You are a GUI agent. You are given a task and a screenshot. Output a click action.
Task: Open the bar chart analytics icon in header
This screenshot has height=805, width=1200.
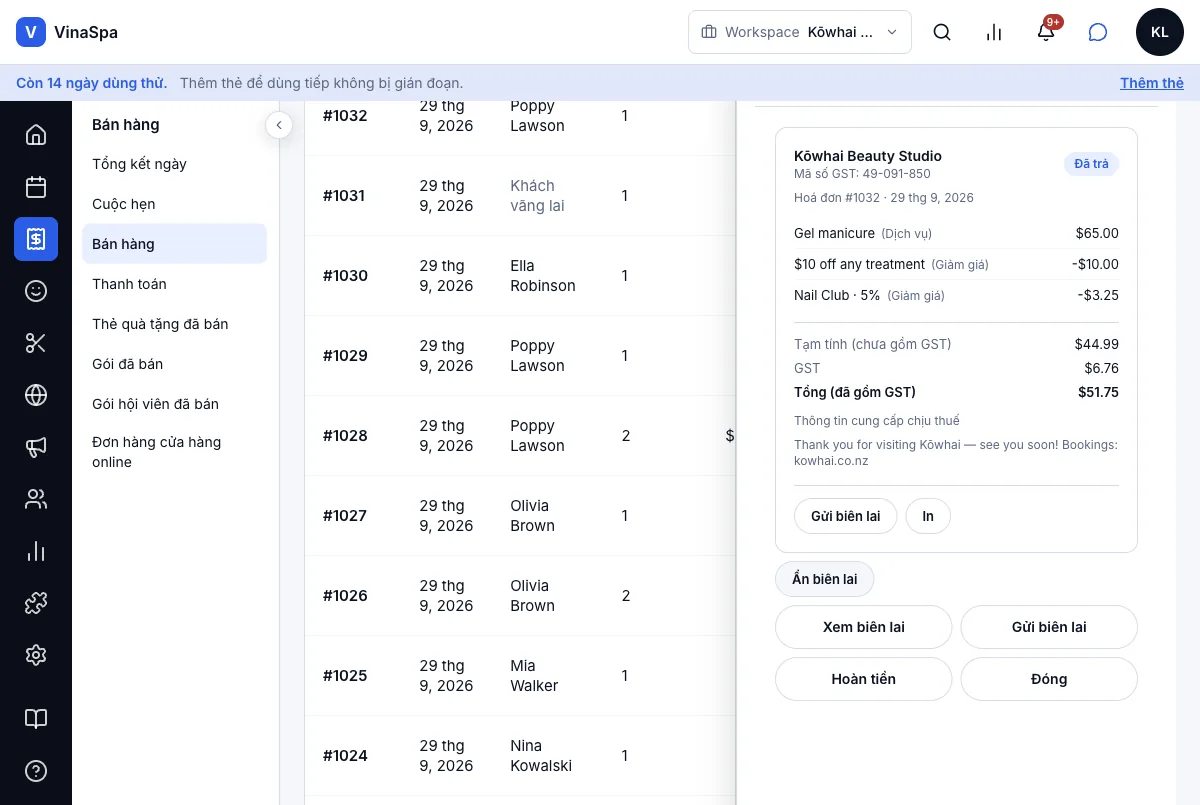click(994, 32)
